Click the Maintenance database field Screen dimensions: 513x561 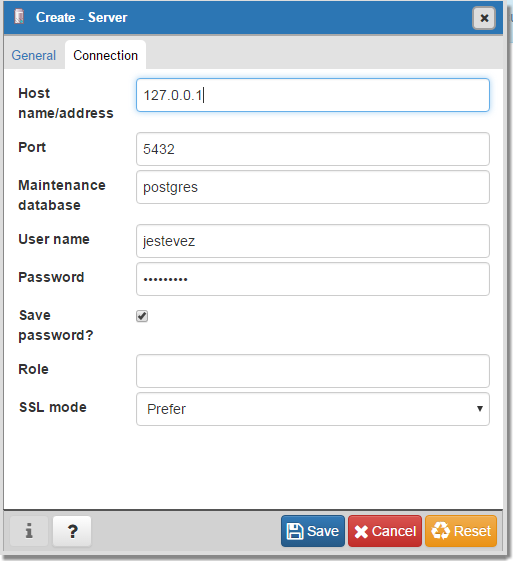coord(313,187)
